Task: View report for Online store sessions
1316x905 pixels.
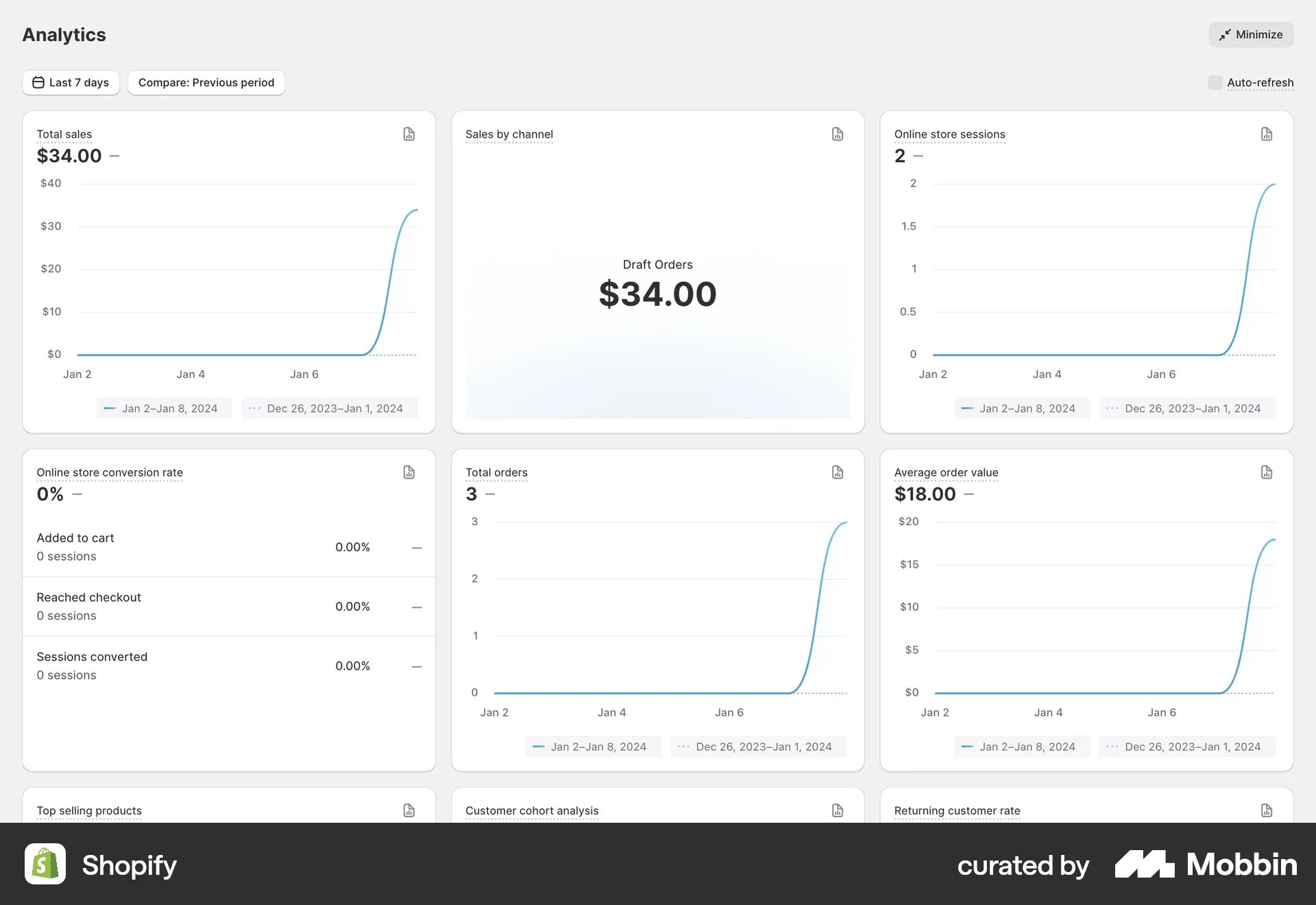Action: (1265, 134)
